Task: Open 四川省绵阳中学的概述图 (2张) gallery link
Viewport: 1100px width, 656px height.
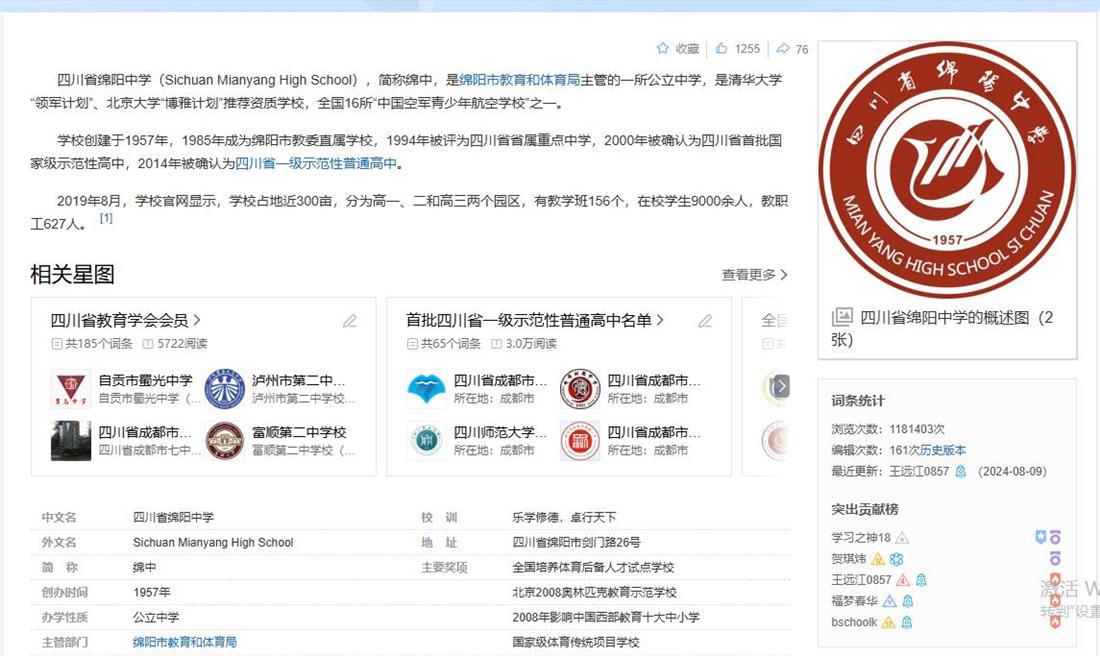Action: 942,328
